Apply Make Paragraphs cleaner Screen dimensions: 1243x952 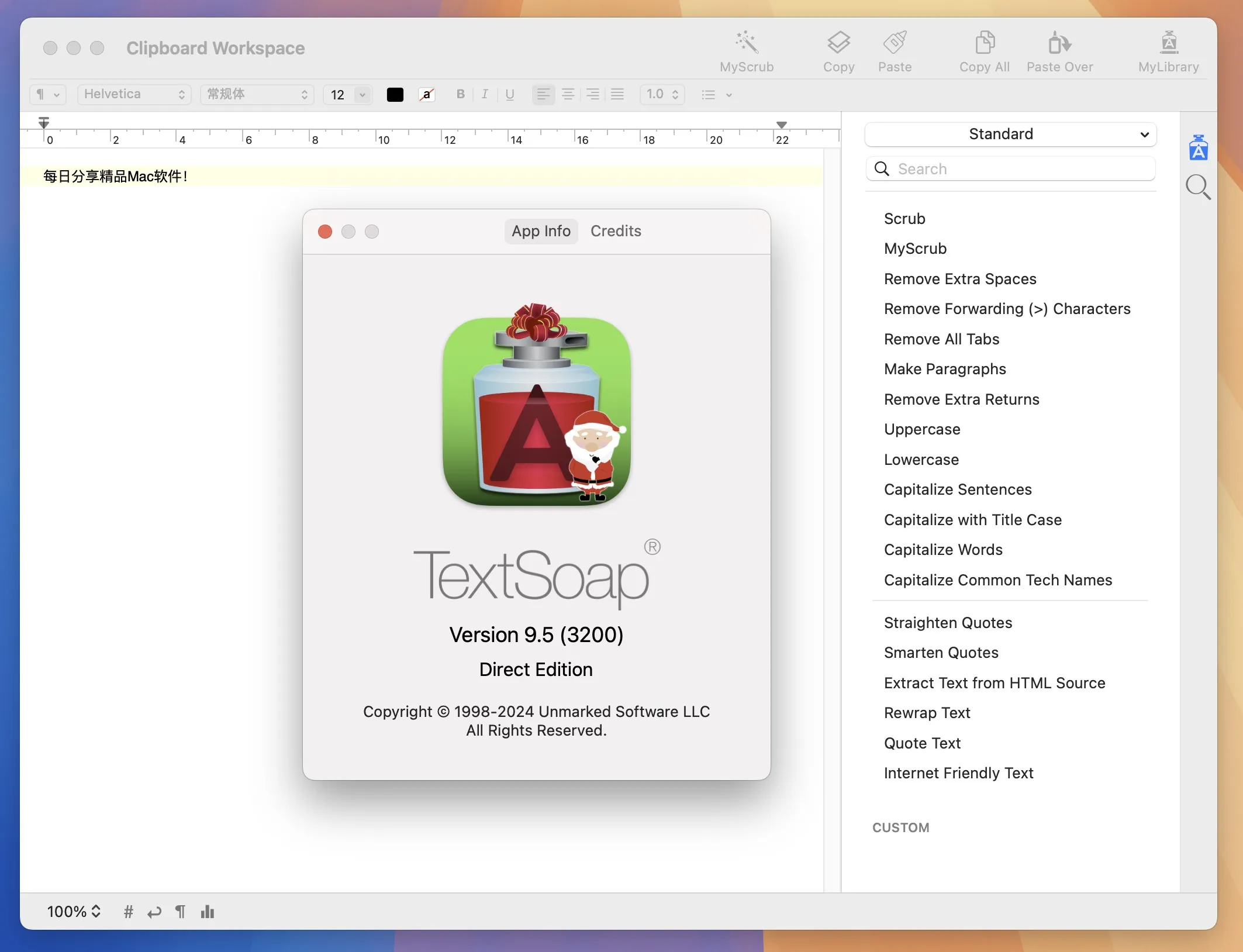tap(945, 369)
